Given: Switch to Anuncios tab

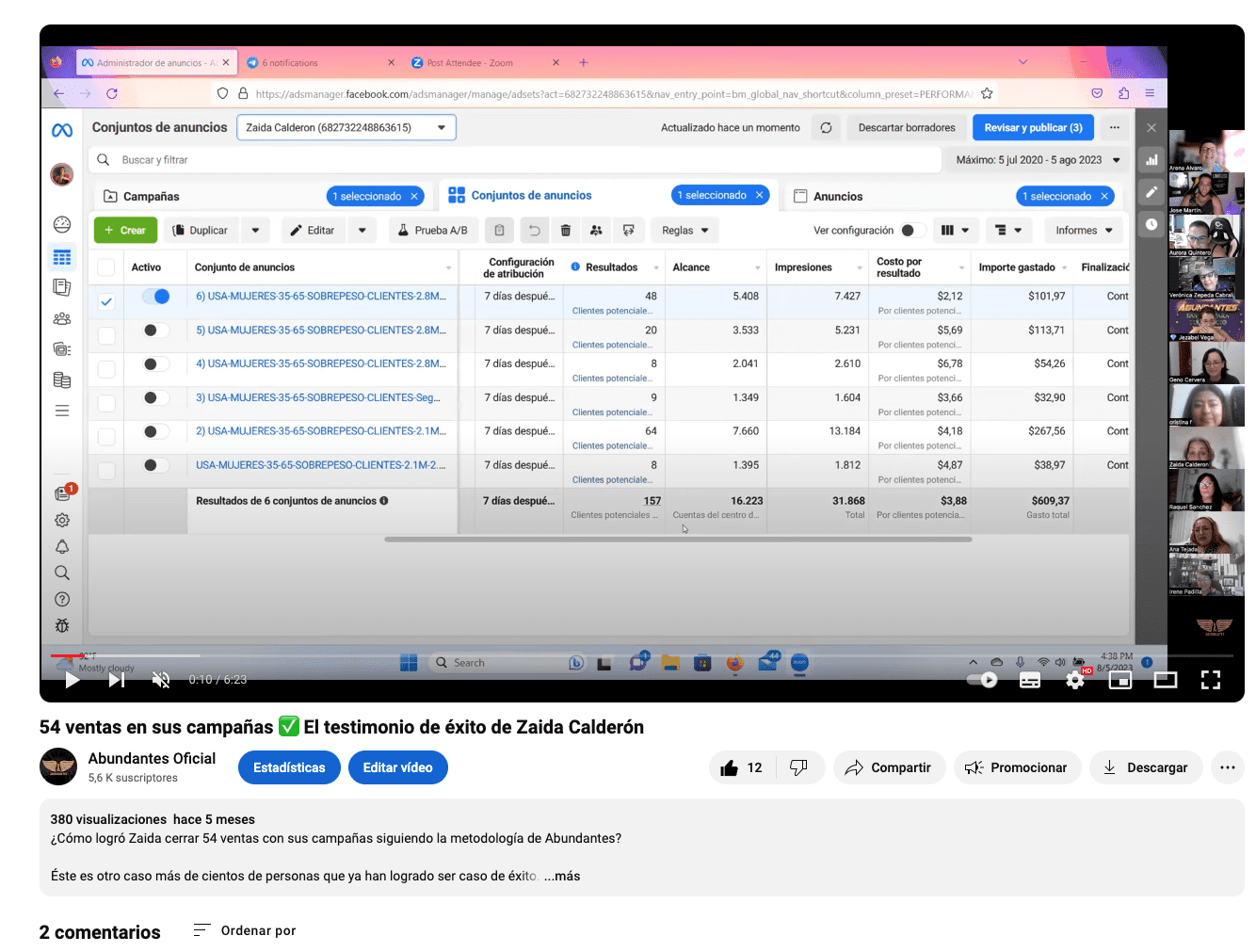Looking at the screenshot, I should (838, 197).
